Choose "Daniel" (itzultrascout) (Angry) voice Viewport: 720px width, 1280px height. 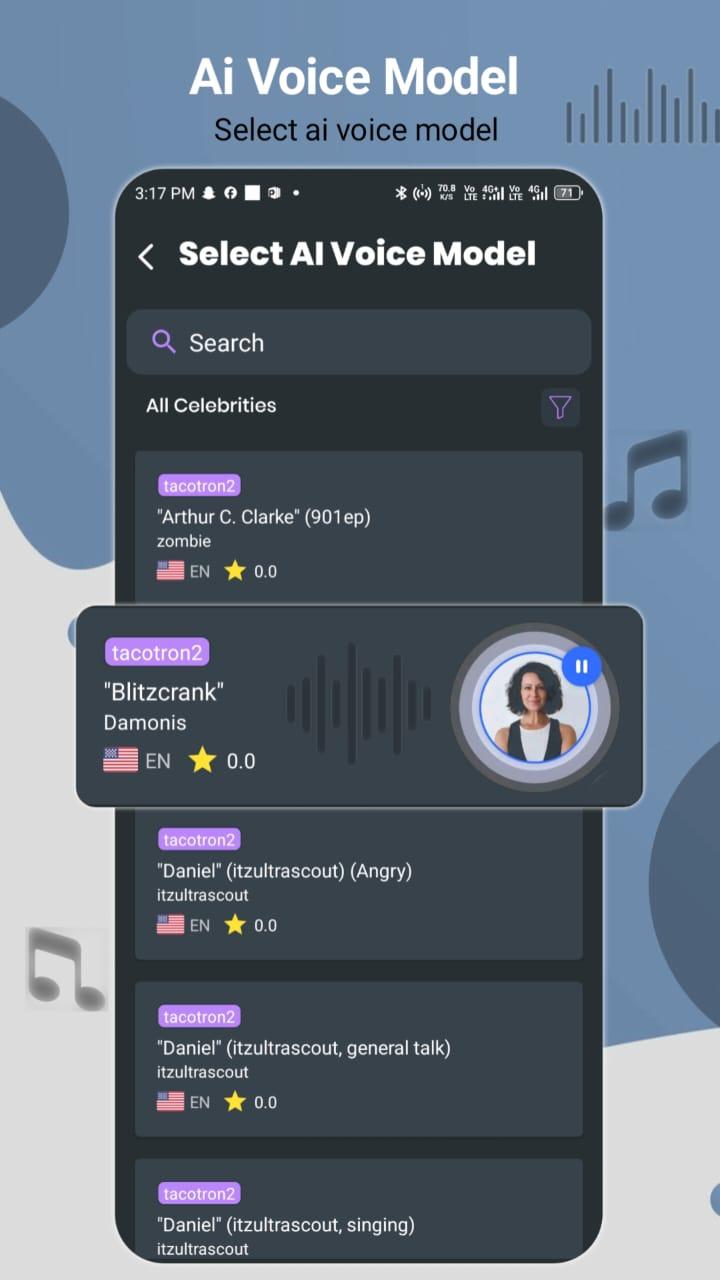(359, 882)
